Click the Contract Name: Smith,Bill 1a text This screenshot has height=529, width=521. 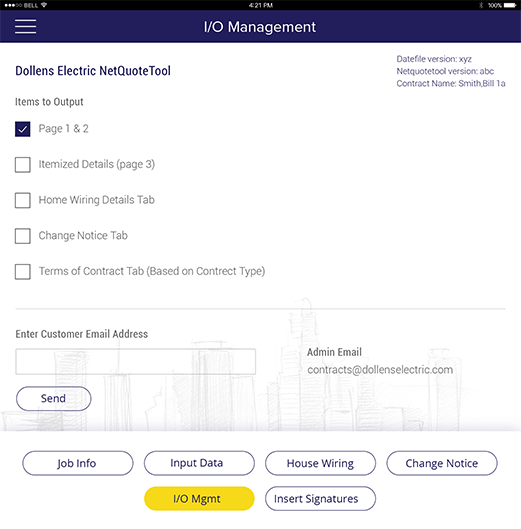(451, 83)
